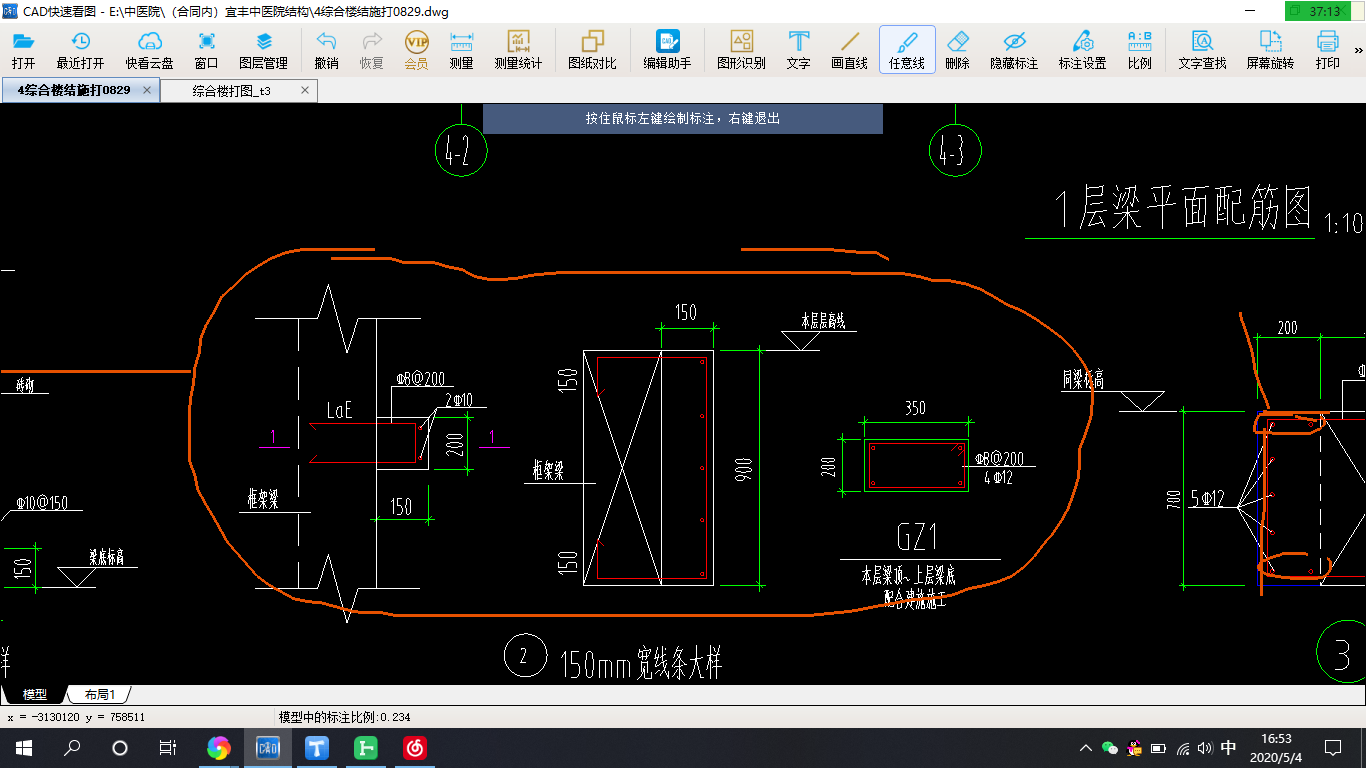Choose the 画直线 draw line tool
1366x768 pixels.
pos(849,50)
